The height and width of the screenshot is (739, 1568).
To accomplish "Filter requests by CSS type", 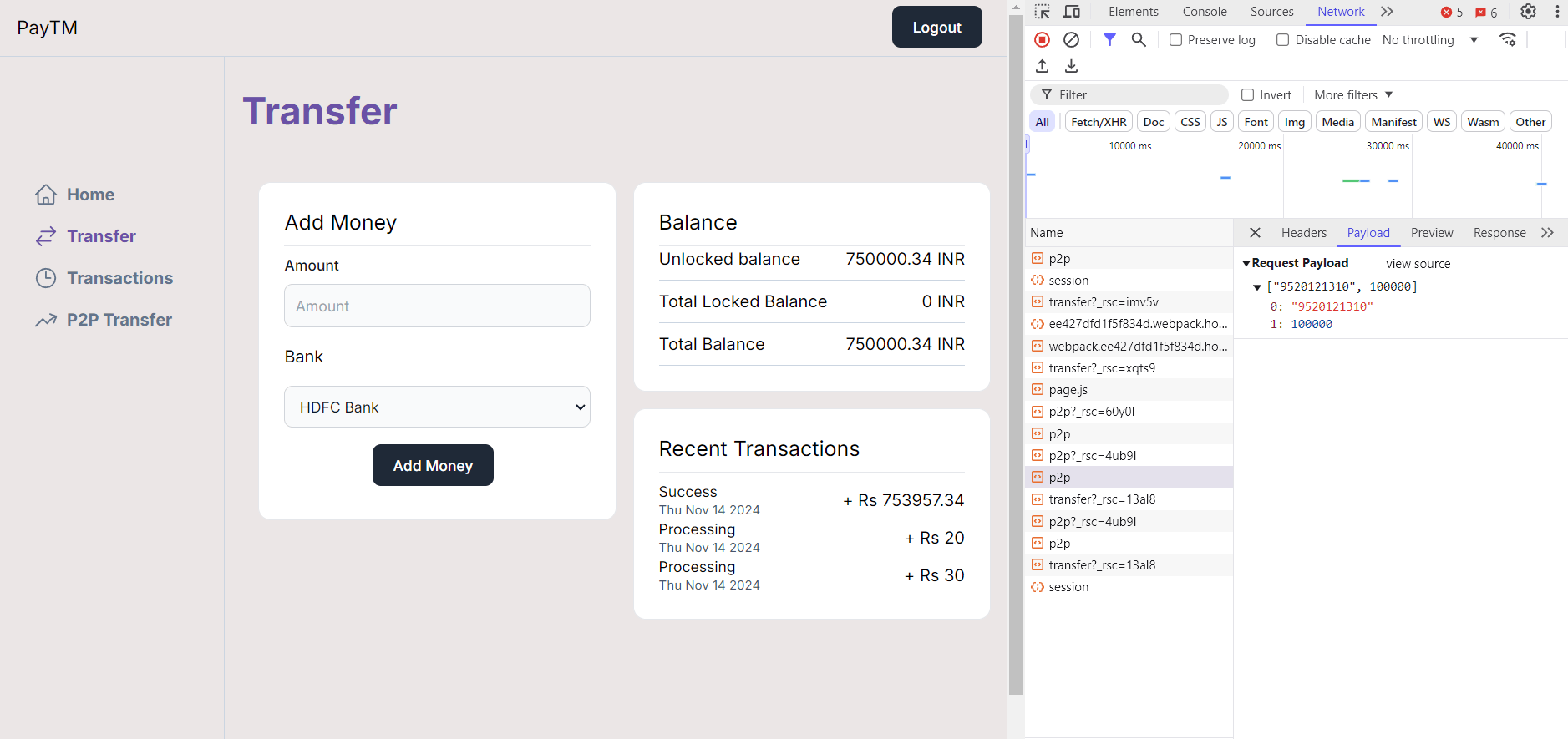I will tap(1190, 122).
